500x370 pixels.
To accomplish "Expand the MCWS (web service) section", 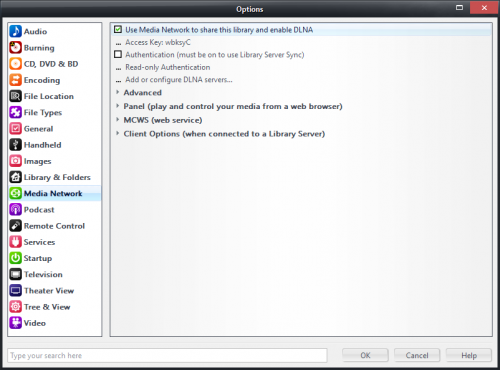I will pos(117,119).
